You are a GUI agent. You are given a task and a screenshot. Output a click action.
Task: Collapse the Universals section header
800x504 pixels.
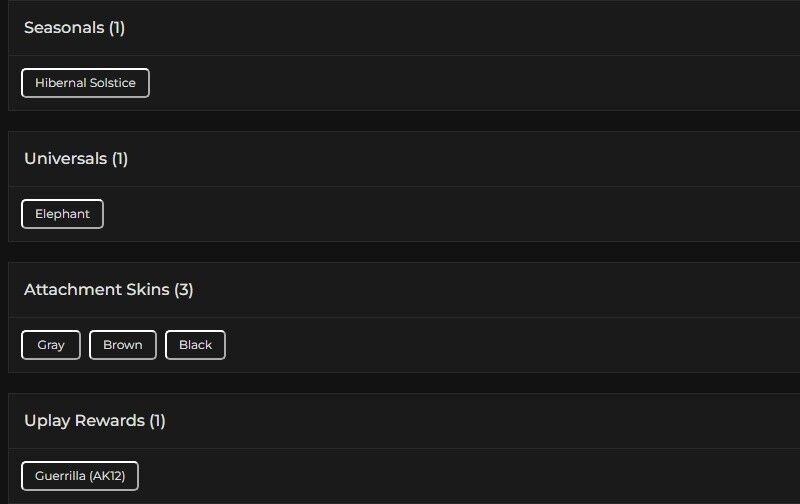click(400, 159)
